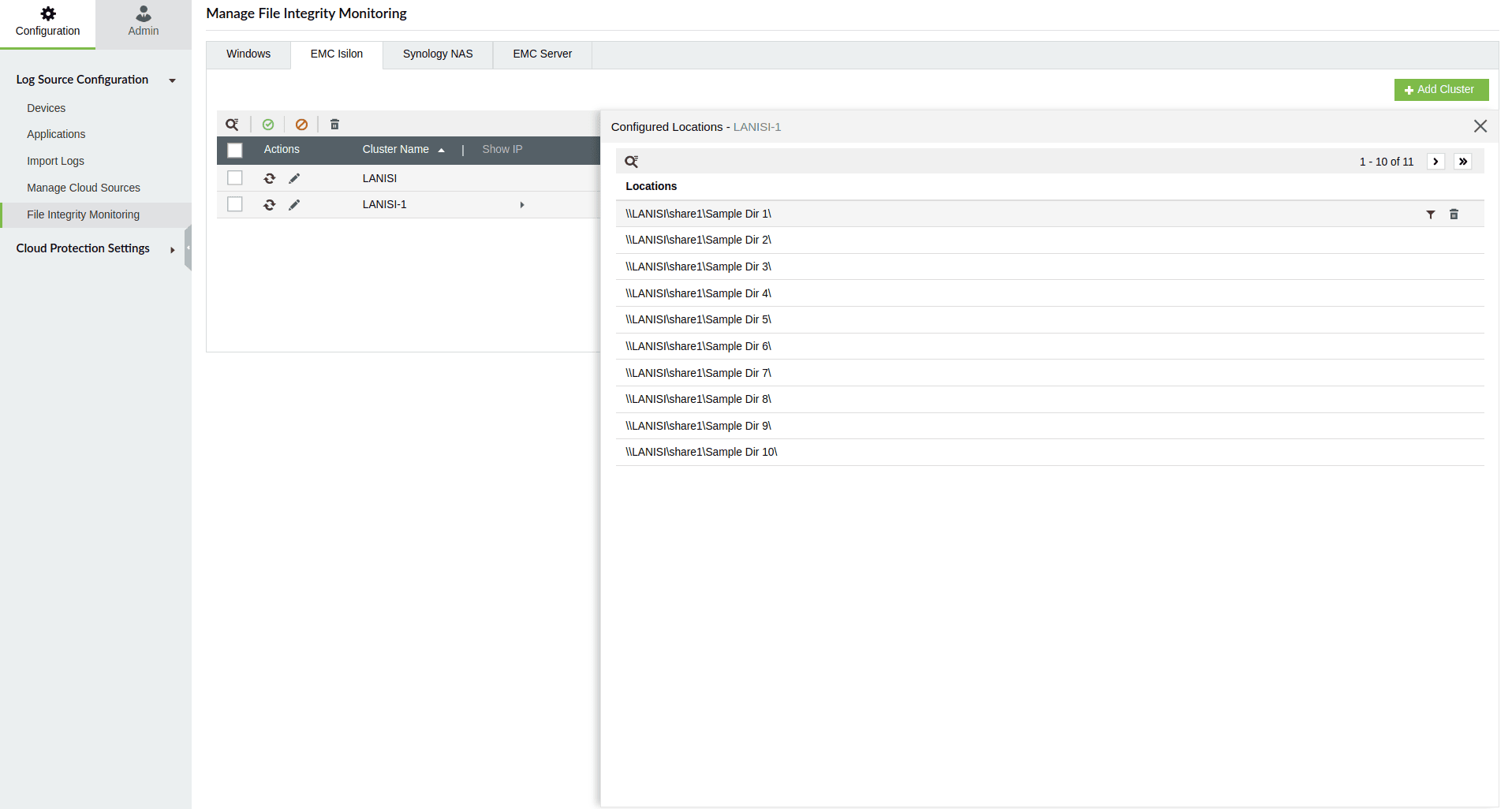The height and width of the screenshot is (809, 1512).
Task: Disable selected clusters with orange ban icon
Action: [301, 125]
